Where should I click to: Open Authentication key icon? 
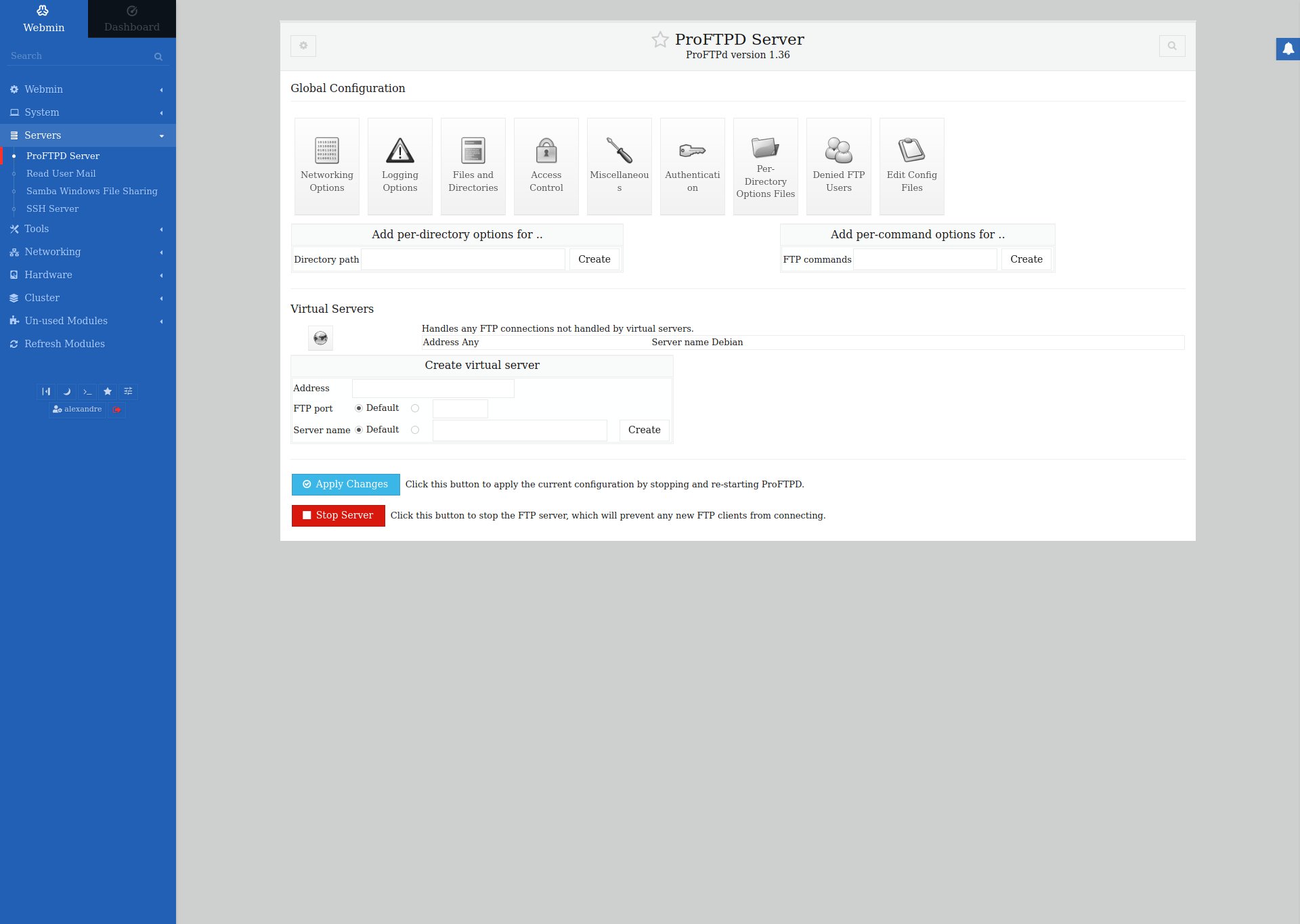pos(693,151)
